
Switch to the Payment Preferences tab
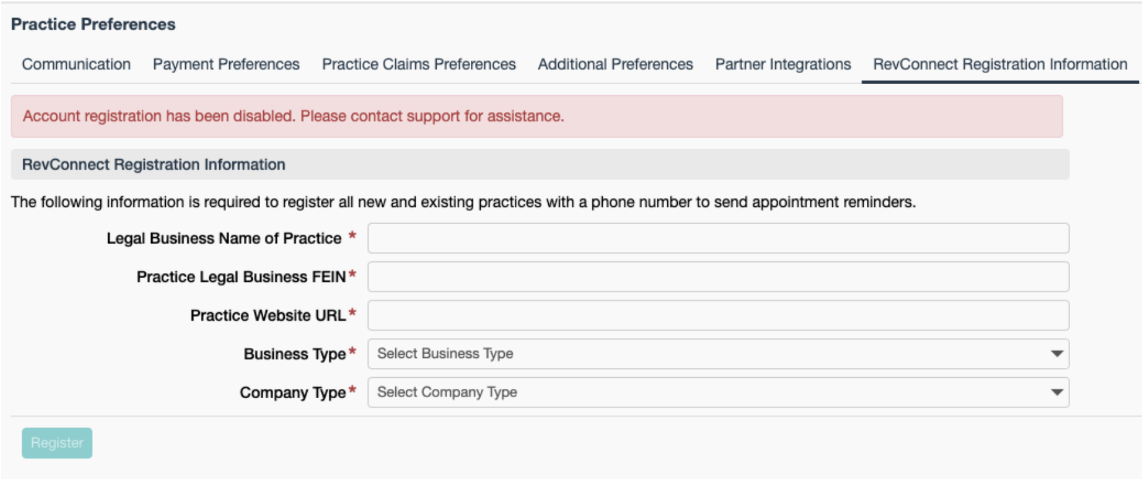coord(226,64)
